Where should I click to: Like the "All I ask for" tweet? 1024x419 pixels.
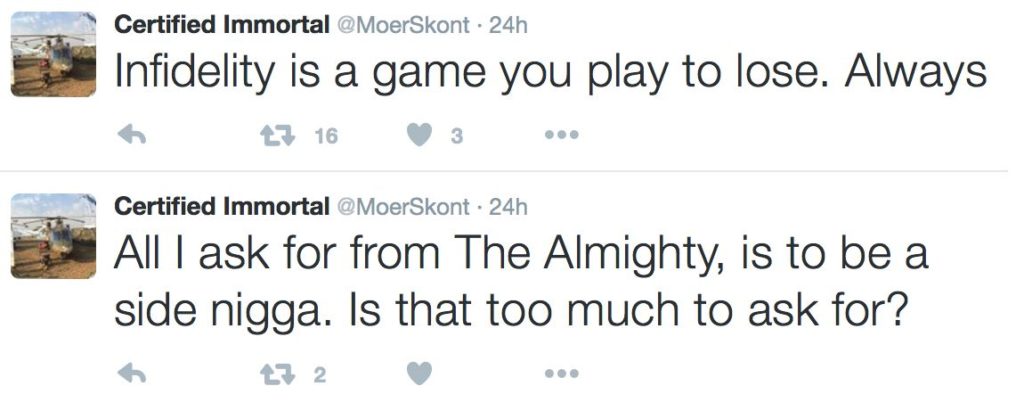[421, 376]
